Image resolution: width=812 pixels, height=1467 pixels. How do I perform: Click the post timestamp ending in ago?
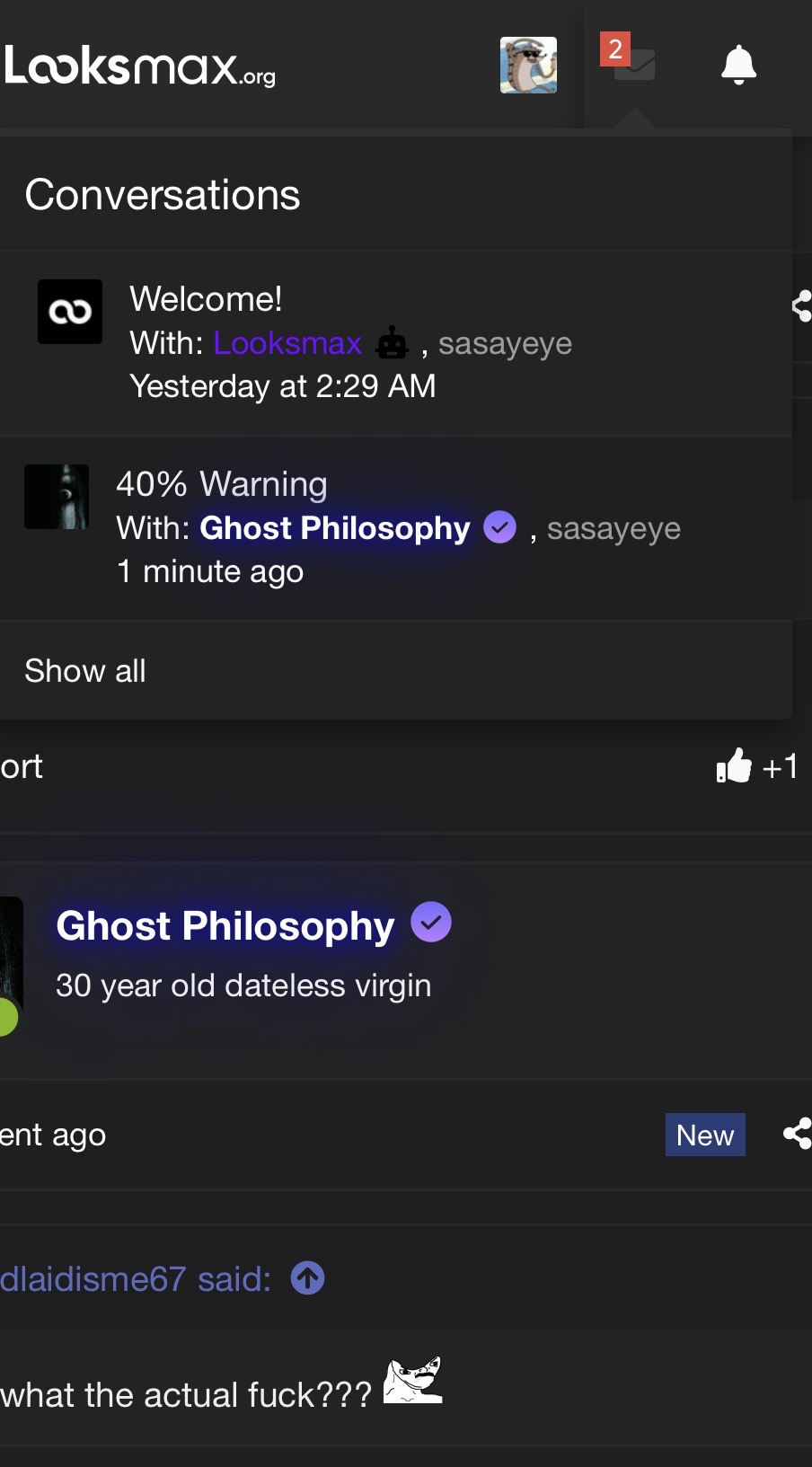tap(53, 1136)
